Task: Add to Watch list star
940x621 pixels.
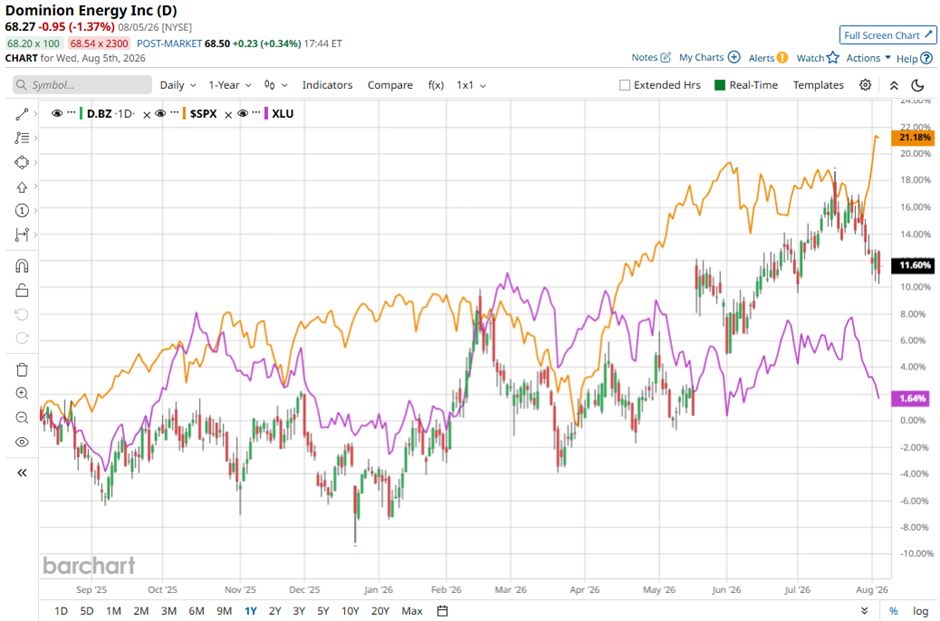Action: click(818, 58)
